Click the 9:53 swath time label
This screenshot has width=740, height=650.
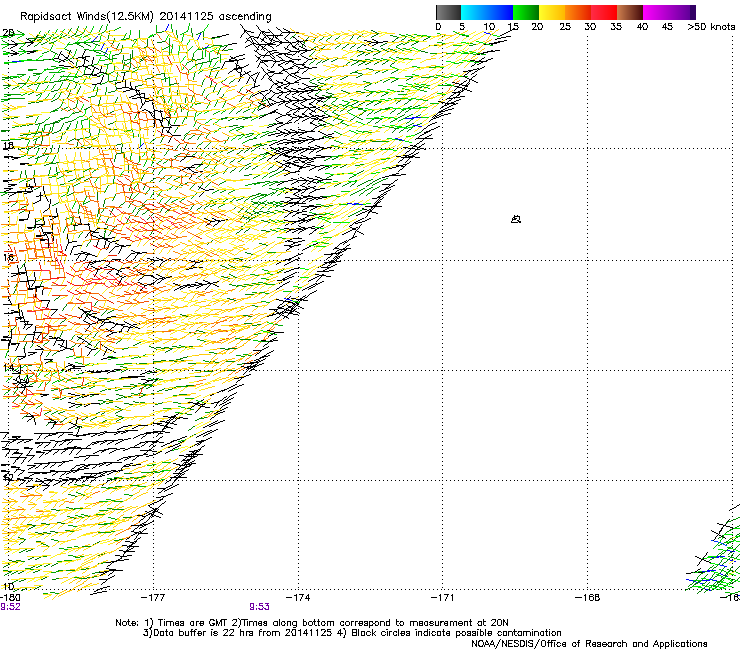(x=260, y=607)
